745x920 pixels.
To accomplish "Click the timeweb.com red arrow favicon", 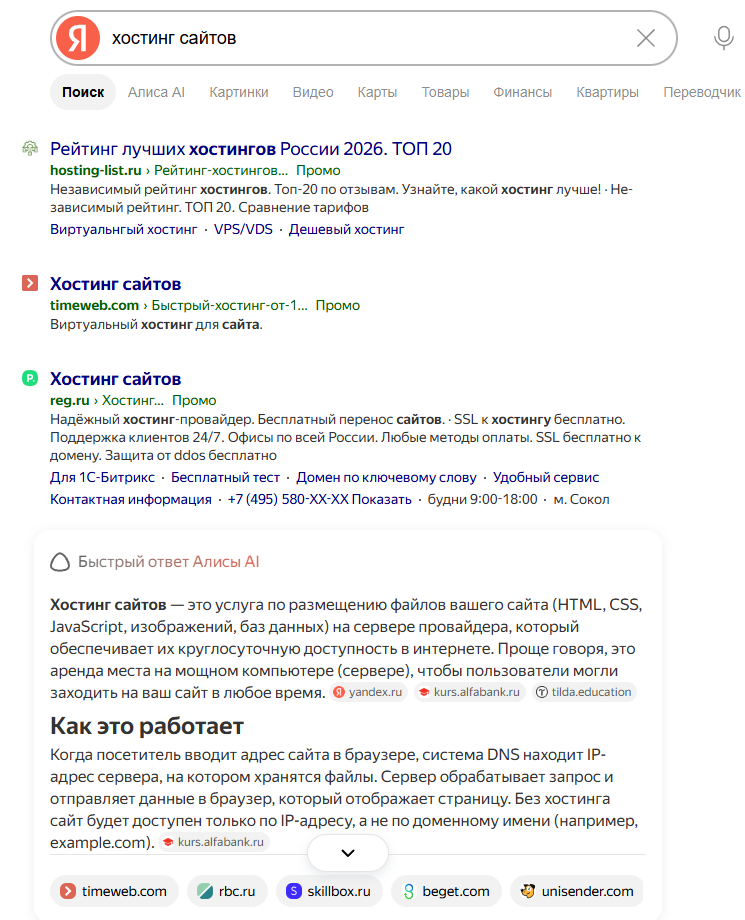I will pyautogui.click(x=30, y=283).
